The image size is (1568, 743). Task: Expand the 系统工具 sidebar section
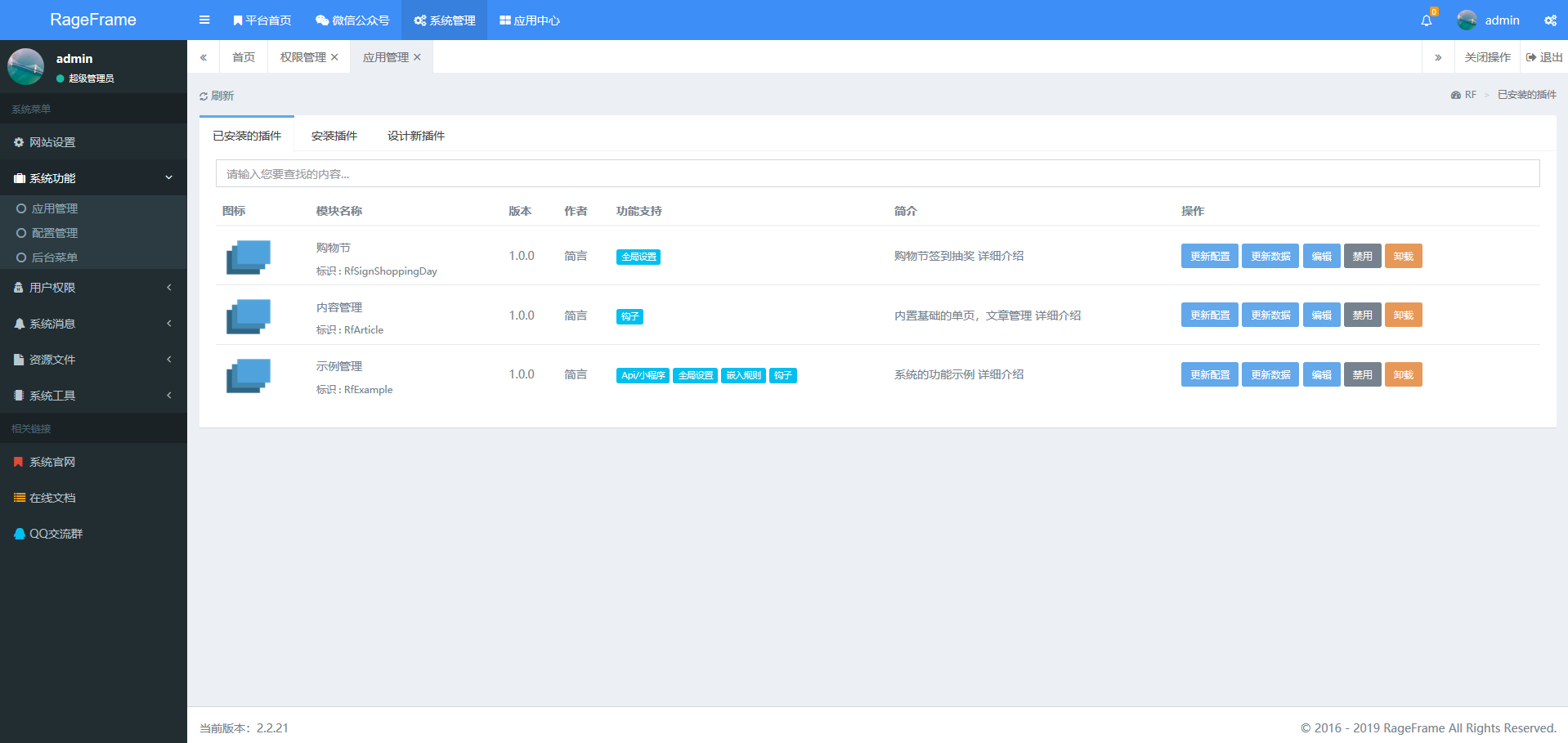pos(93,396)
